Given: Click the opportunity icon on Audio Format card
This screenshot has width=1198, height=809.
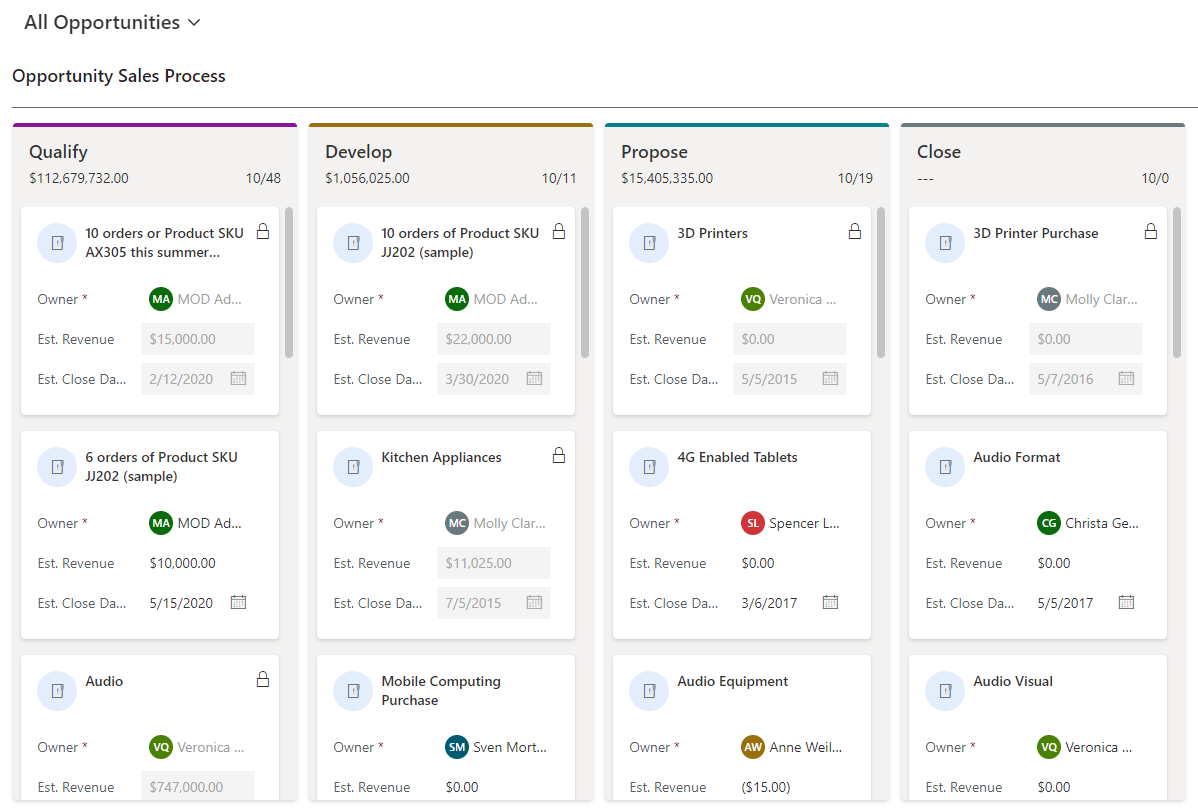Looking at the screenshot, I should pos(945,467).
